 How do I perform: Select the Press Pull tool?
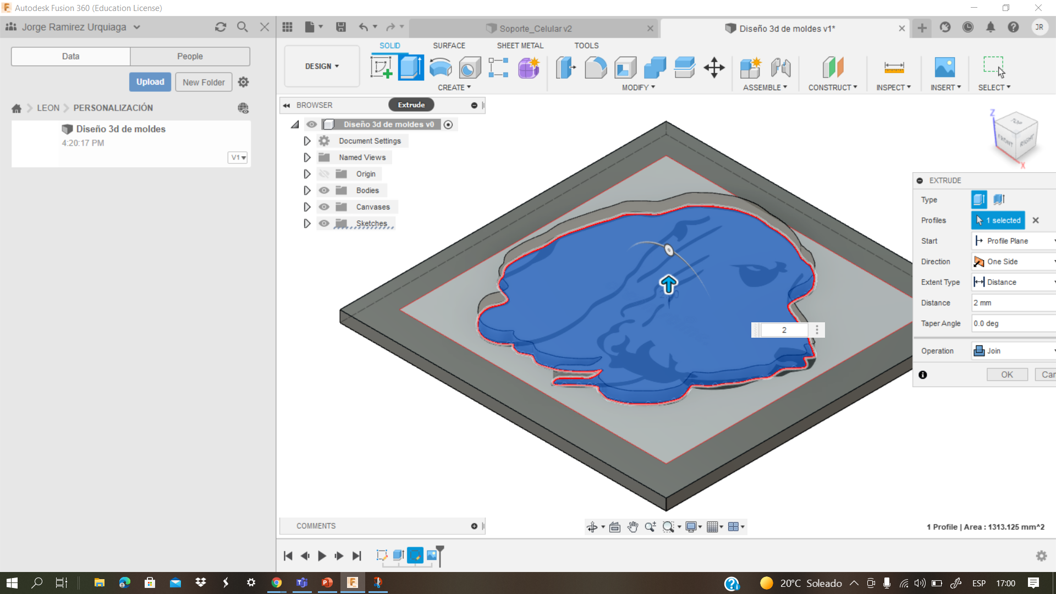pos(566,67)
